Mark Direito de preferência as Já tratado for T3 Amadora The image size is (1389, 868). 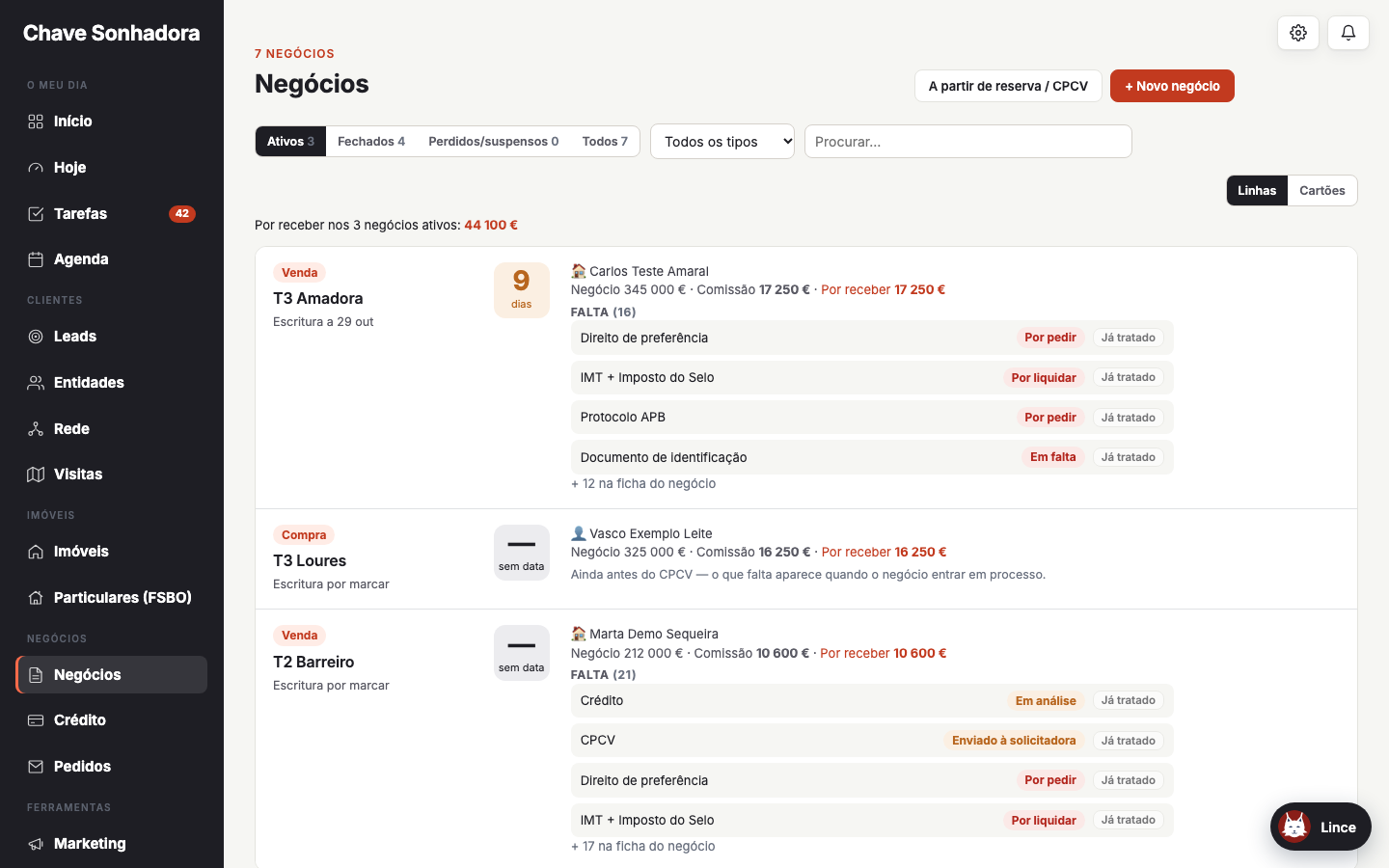click(x=1129, y=338)
